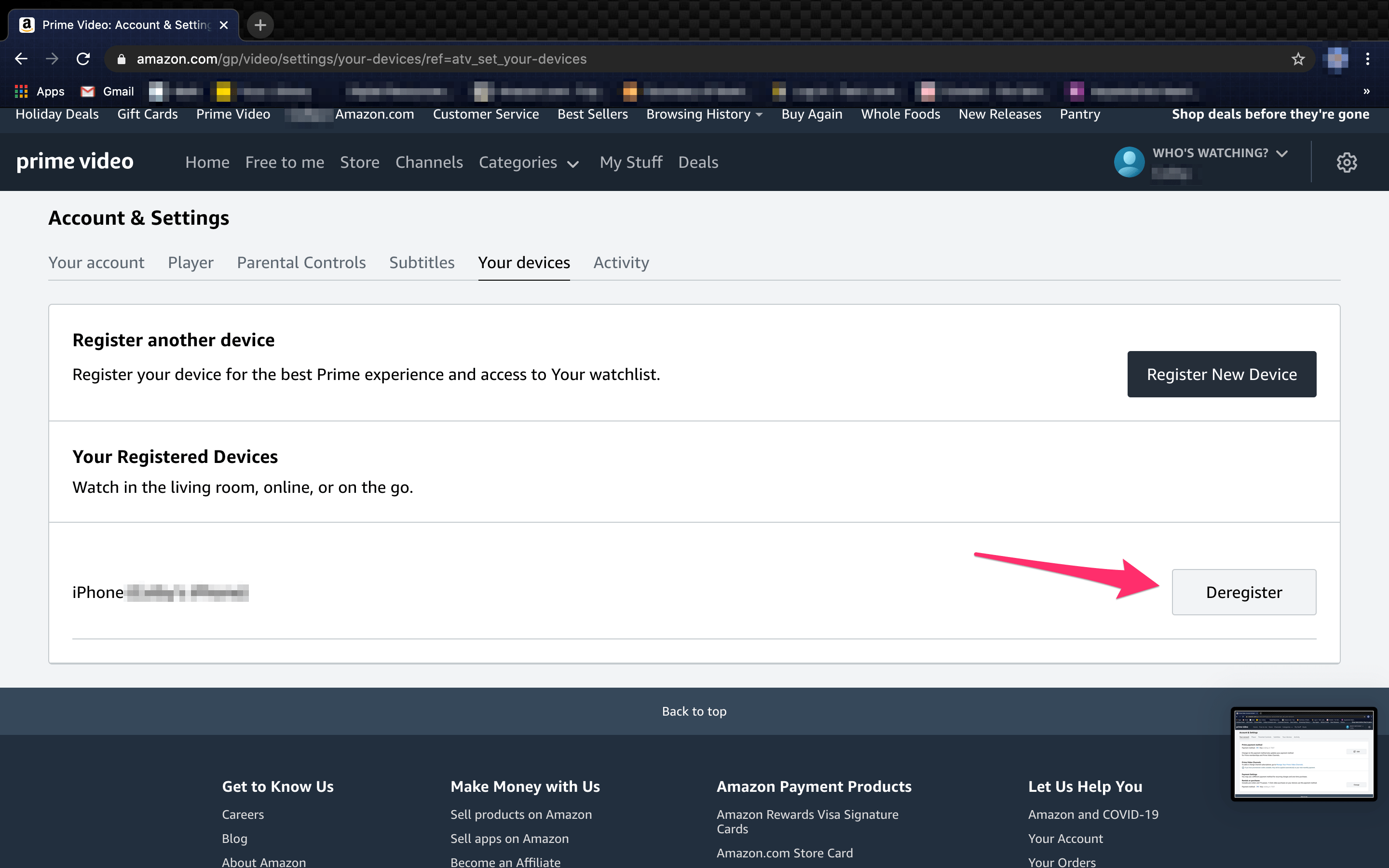Switch to the Activity tab
This screenshot has height=868, width=1389.
(x=621, y=262)
